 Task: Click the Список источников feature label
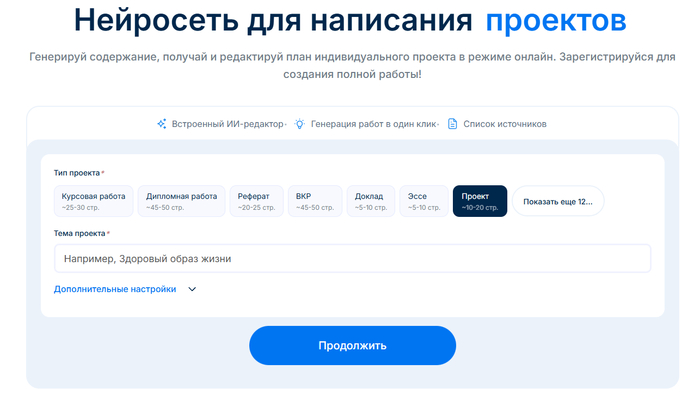[x=505, y=124]
